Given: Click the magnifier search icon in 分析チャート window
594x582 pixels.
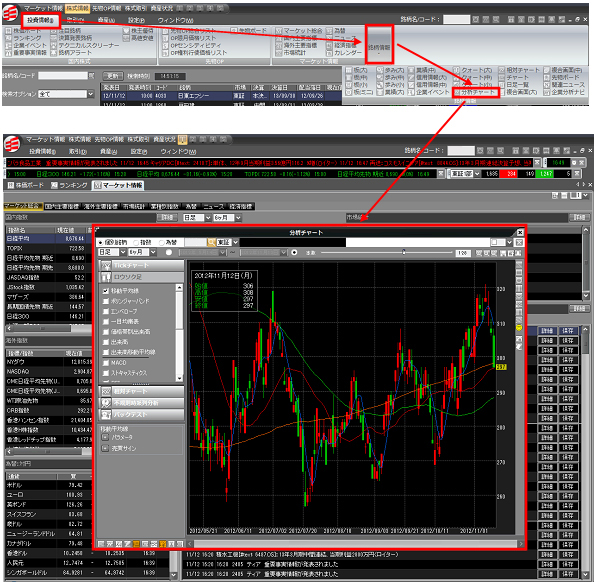Looking at the screenshot, I should point(211,242).
